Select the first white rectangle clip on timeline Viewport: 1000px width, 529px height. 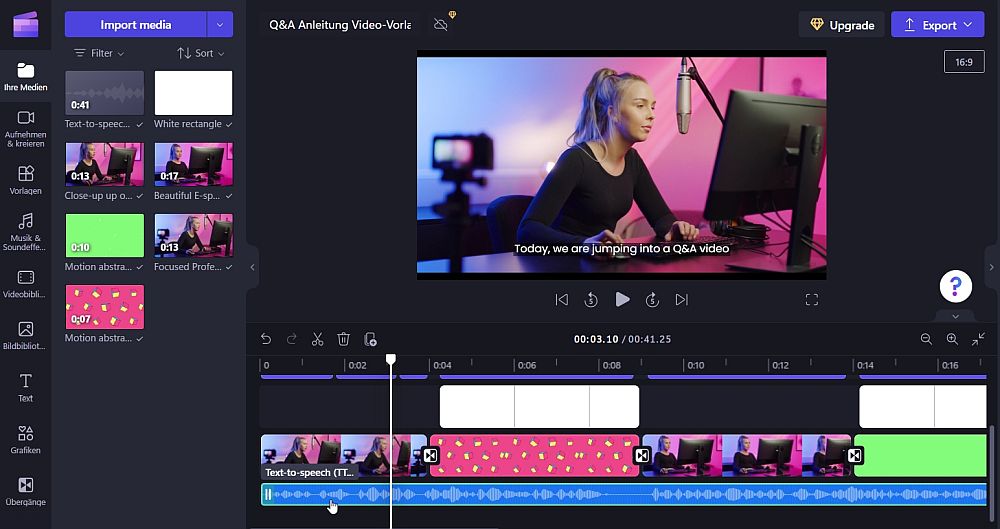[540, 406]
